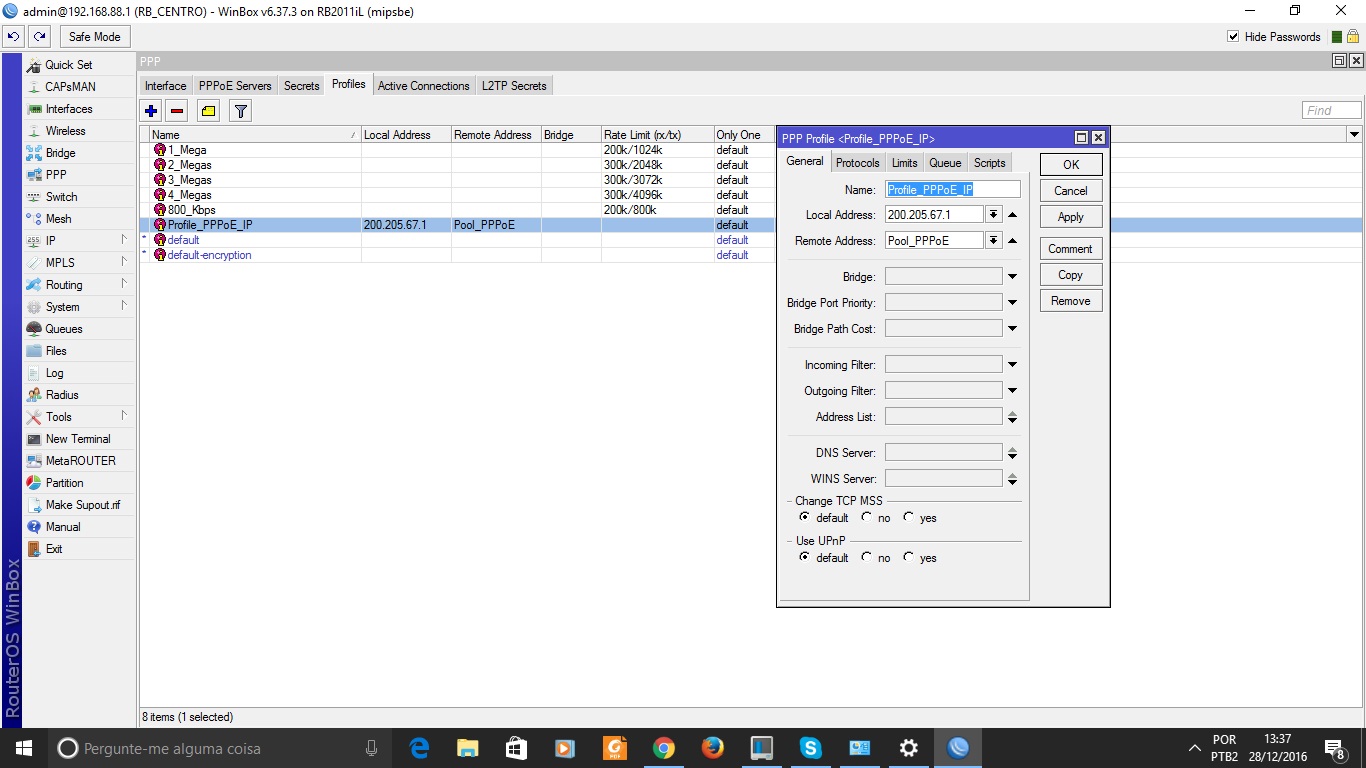Uncheck the Hide Passwords checkbox
The width and height of the screenshot is (1366, 768).
[1233, 37]
